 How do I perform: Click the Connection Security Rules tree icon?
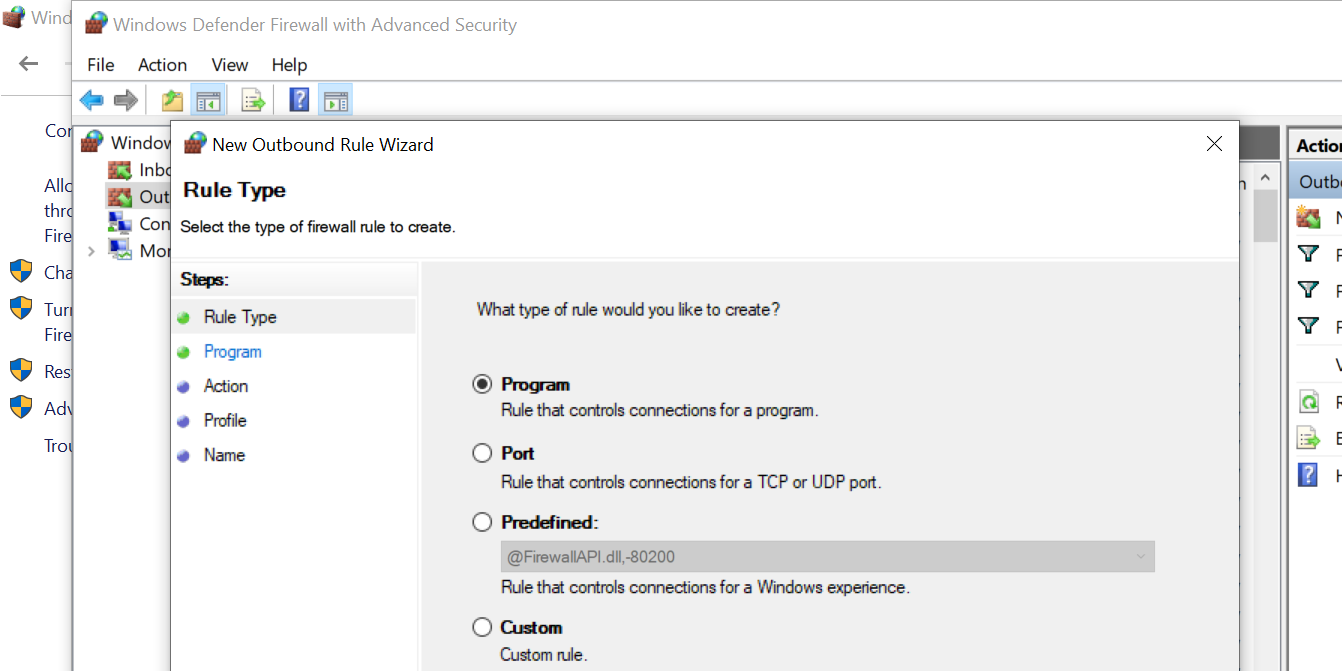pos(120,223)
